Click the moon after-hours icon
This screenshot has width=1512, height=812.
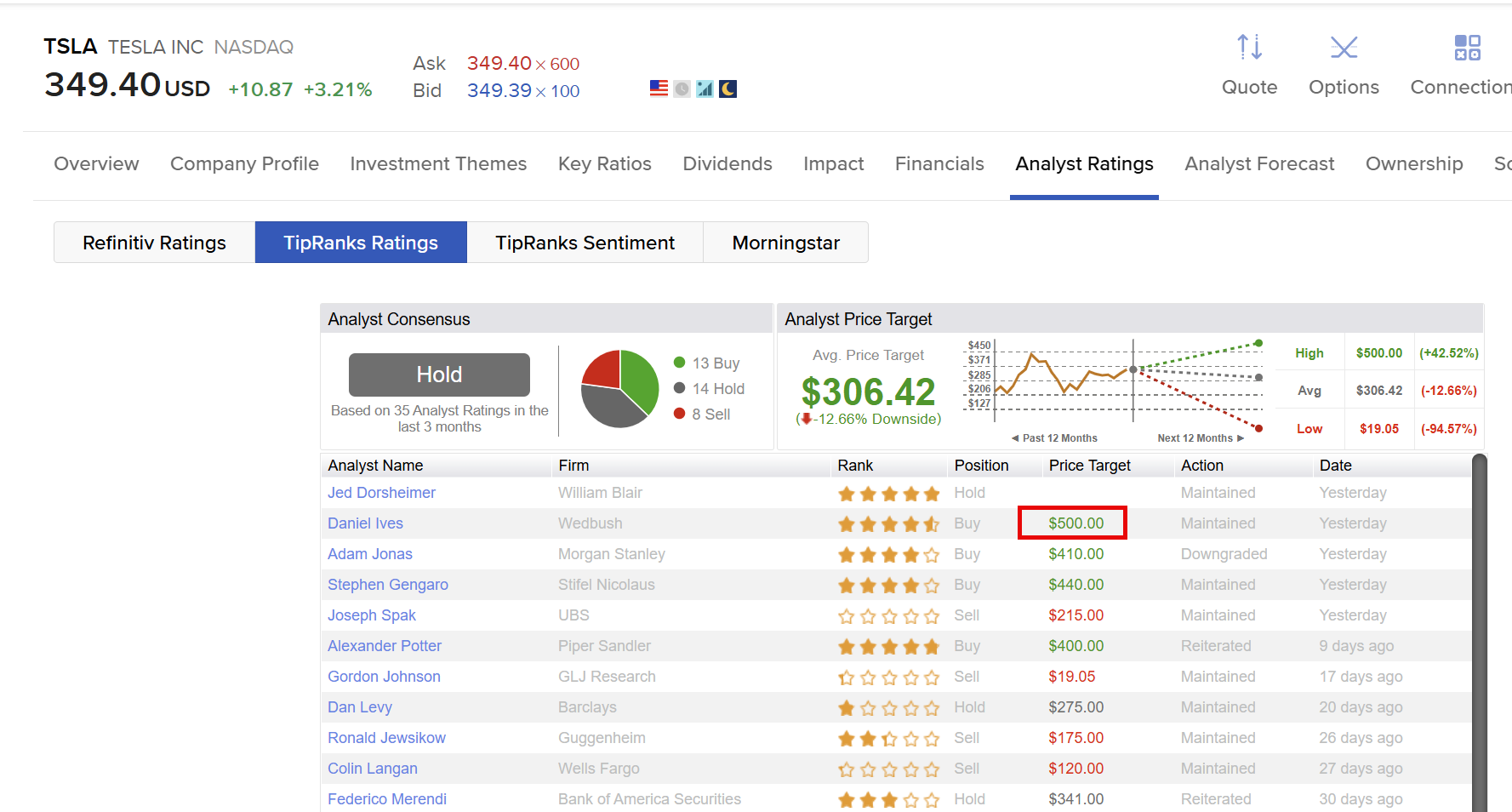tap(727, 89)
